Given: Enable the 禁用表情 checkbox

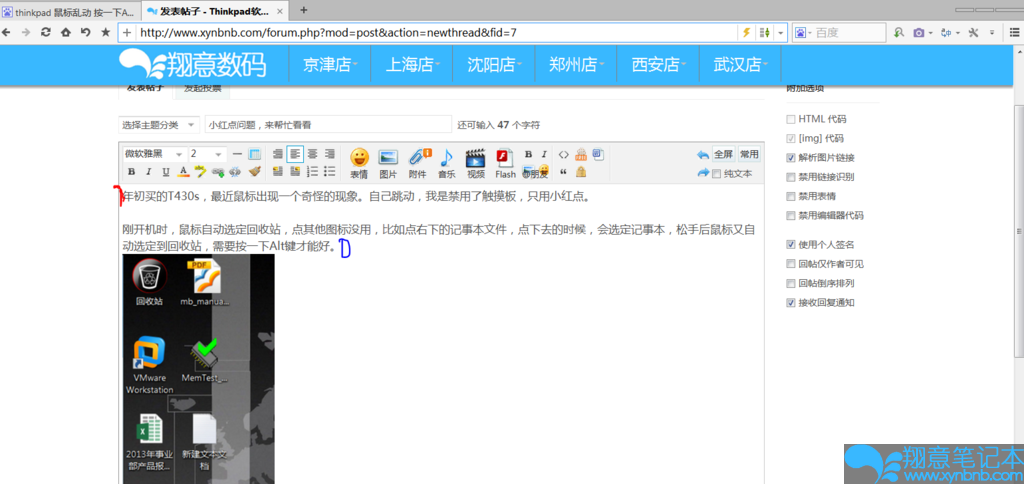Looking at the screenshot, I should click(791, 196).
